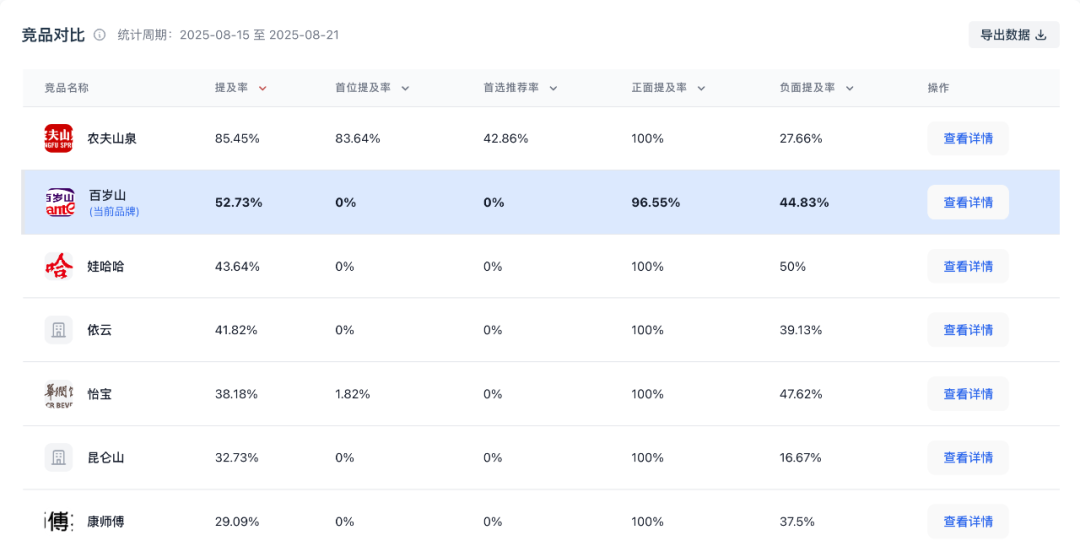Open 查看详情 for 百岁山
The height and width of the screenshot is (557, 1080).
click(x=968, y=202)
